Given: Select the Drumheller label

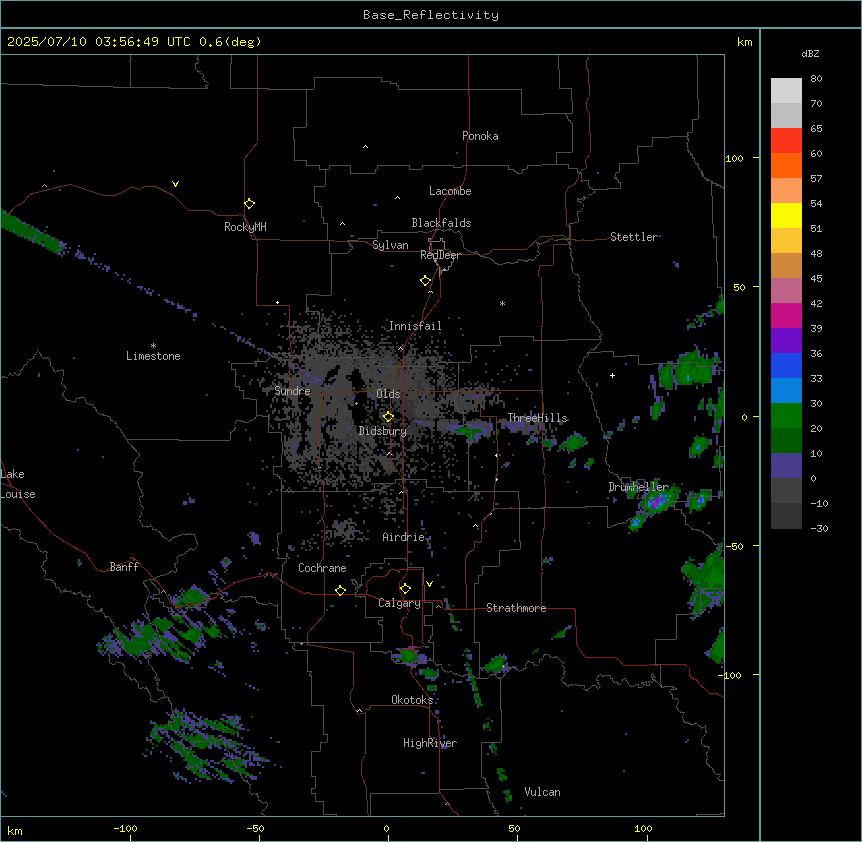Looking at the screenshot, I should (x=638, y=487).
